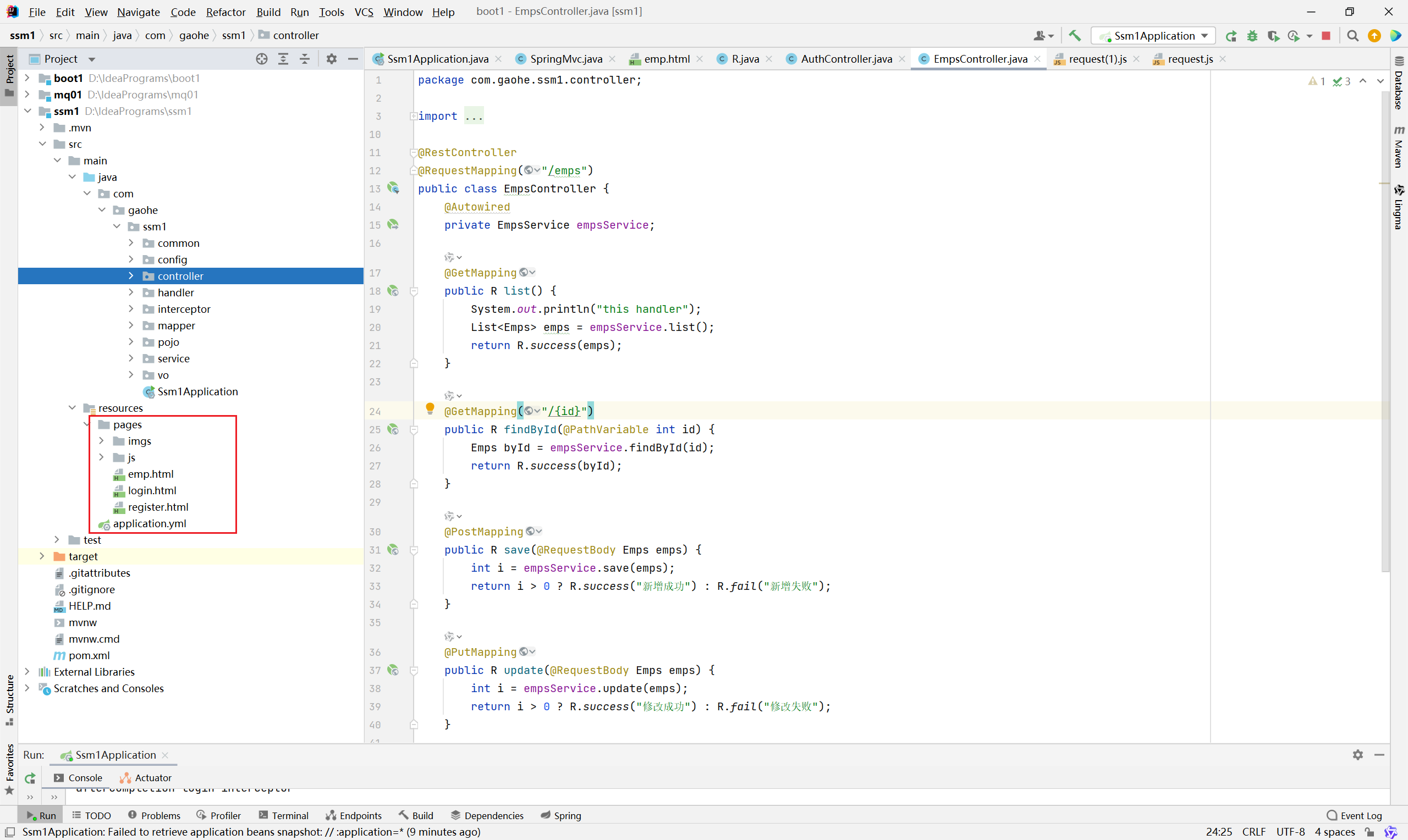Switch to AuthController.java tab

coord(846,59)
